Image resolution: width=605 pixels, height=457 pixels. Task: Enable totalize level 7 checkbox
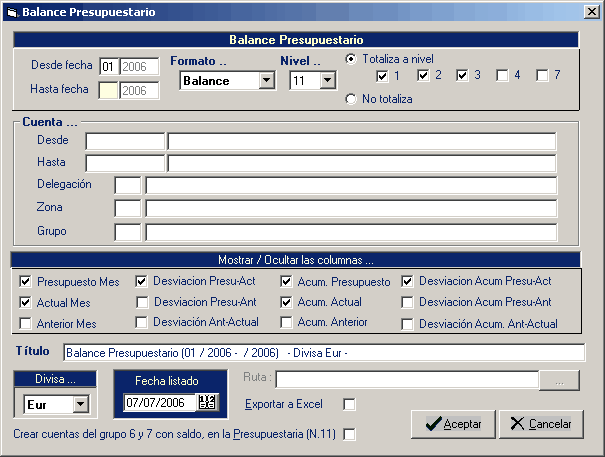542,75
